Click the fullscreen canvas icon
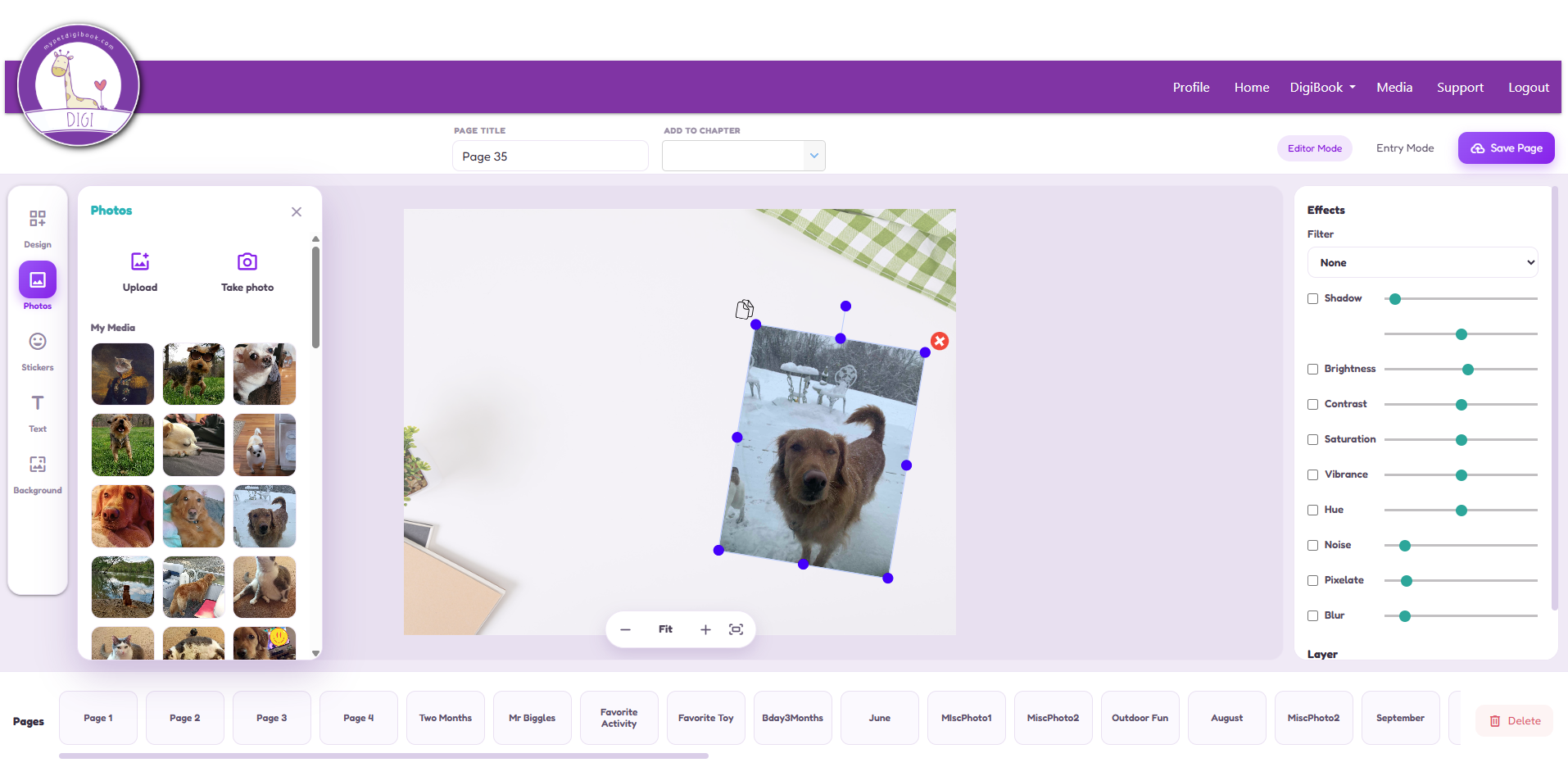1568x767 pixels. (736, 629)
